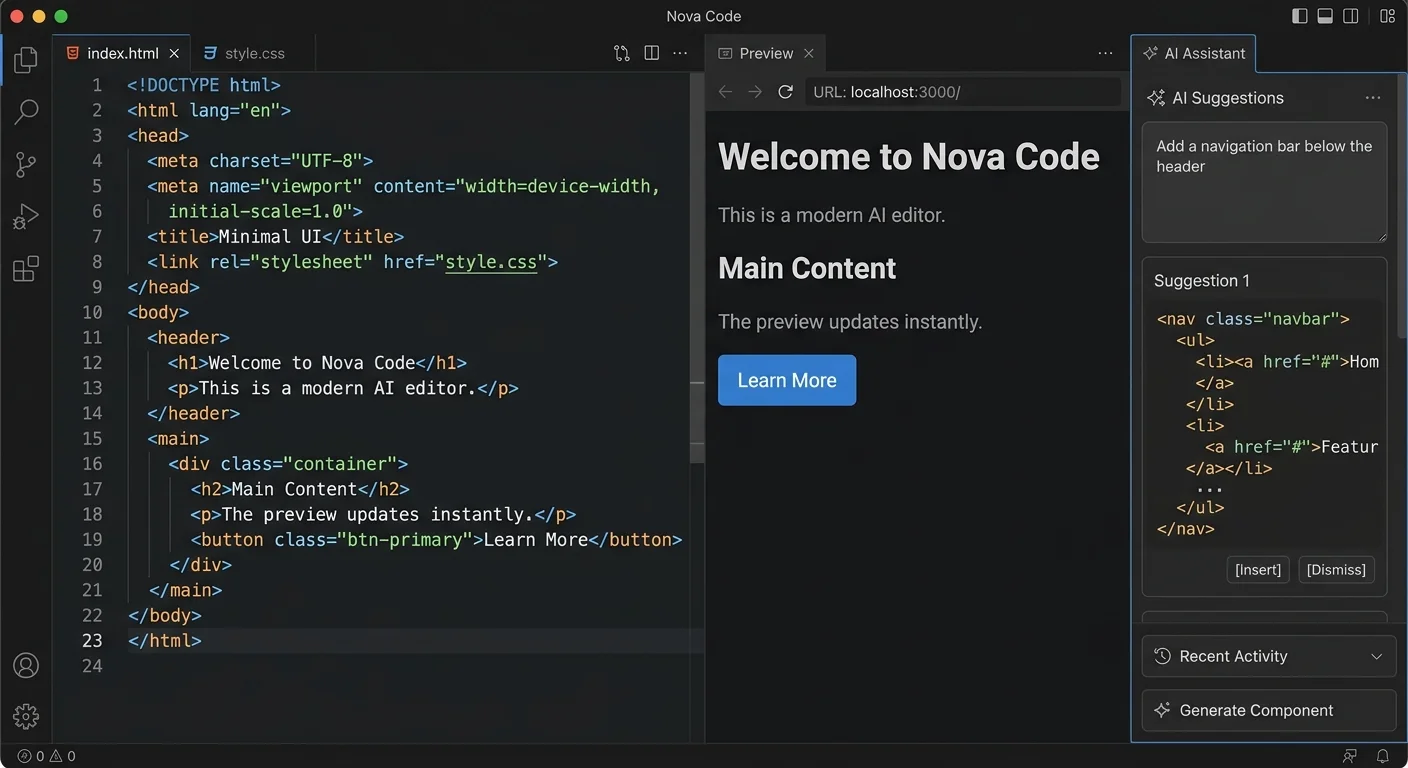Open the Run and Debug view

click(x=26, y=216)
